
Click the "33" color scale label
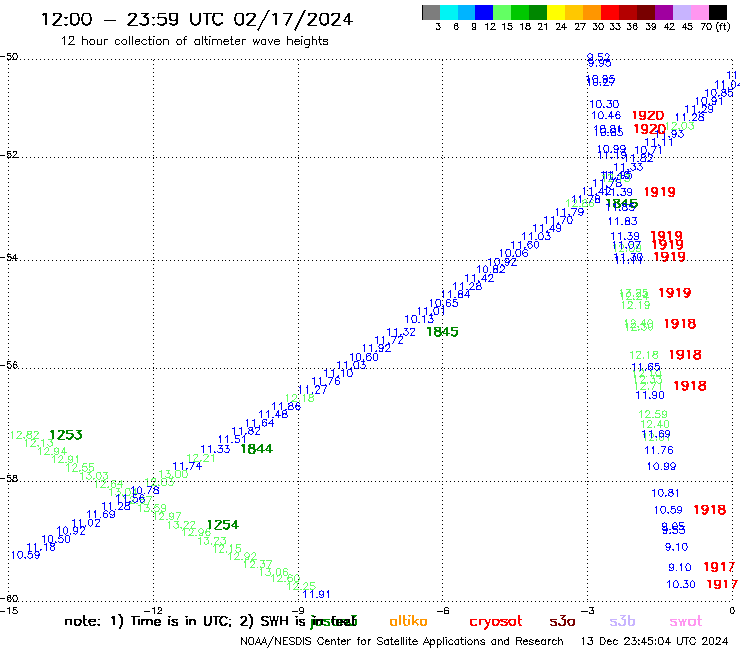[x=614, y=27]
